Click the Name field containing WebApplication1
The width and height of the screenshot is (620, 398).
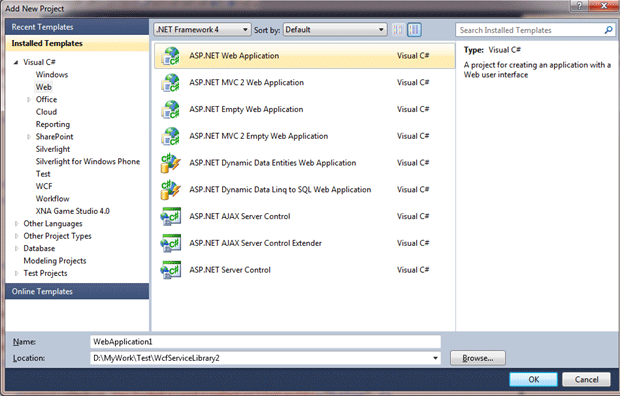point(265,342)
